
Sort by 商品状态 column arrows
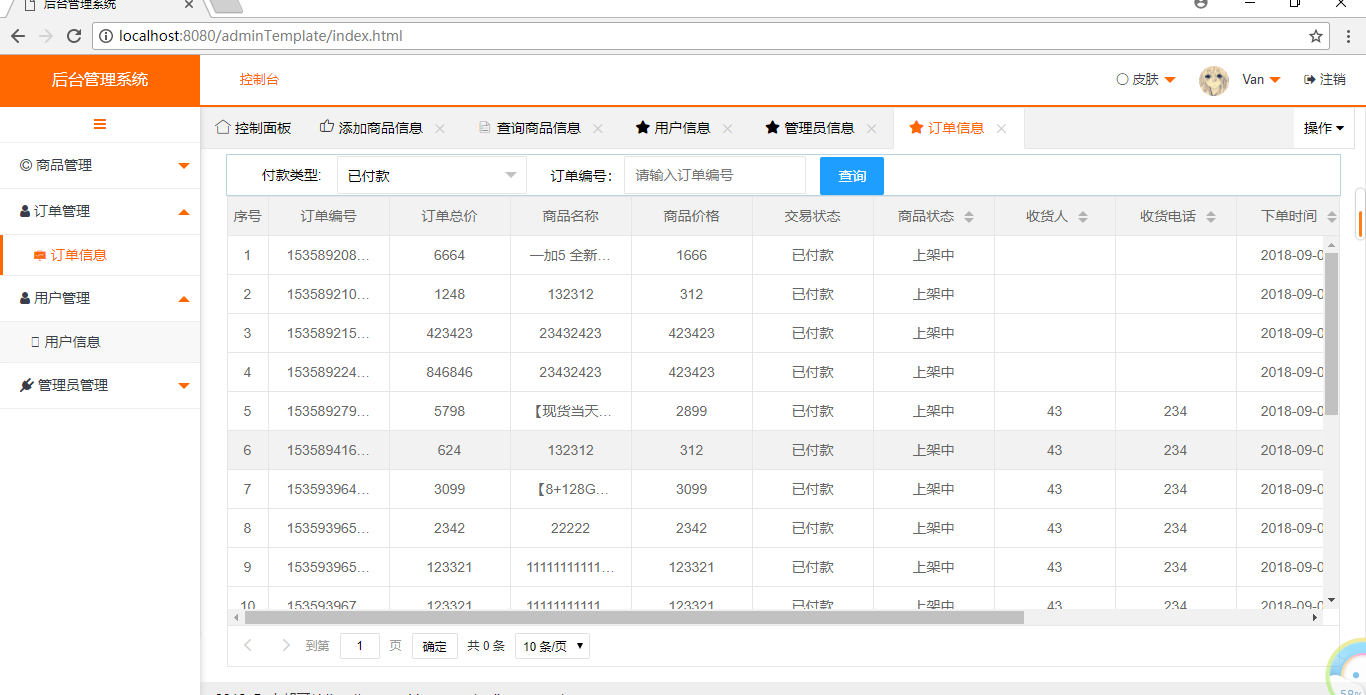click(x=969, y=217)
